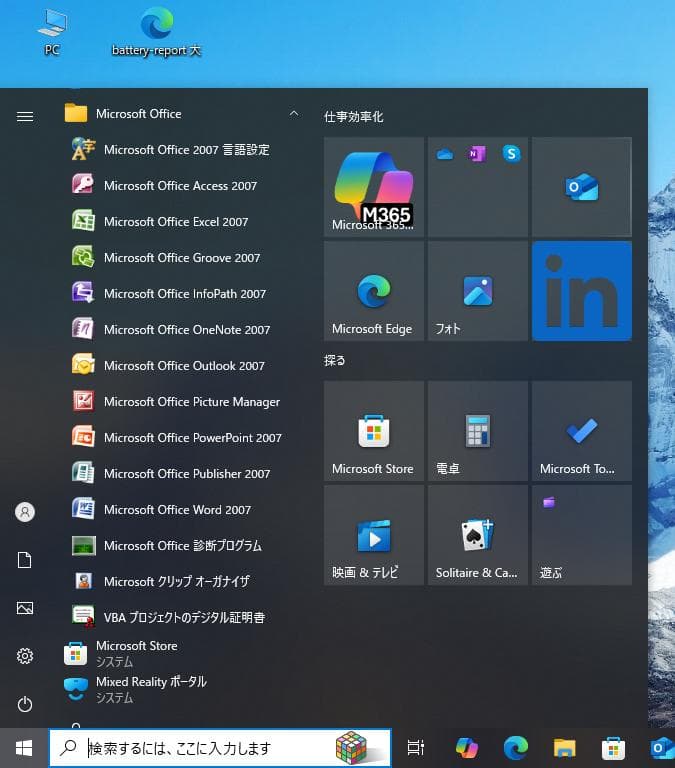Open the Power options button
Screen dimensions: 675x768
(25, 704)
